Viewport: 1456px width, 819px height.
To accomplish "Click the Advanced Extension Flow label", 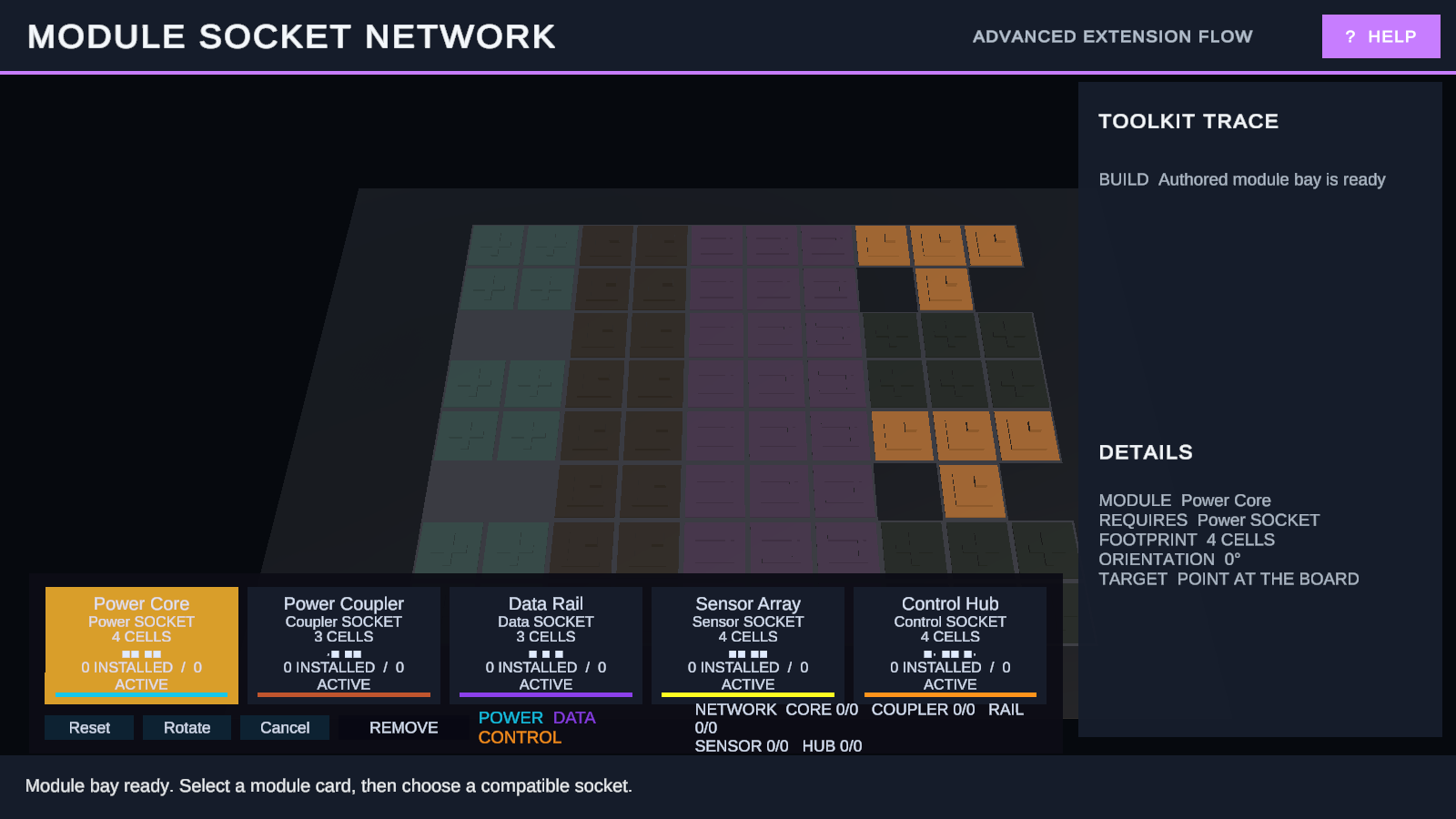I will [1112, 36].
